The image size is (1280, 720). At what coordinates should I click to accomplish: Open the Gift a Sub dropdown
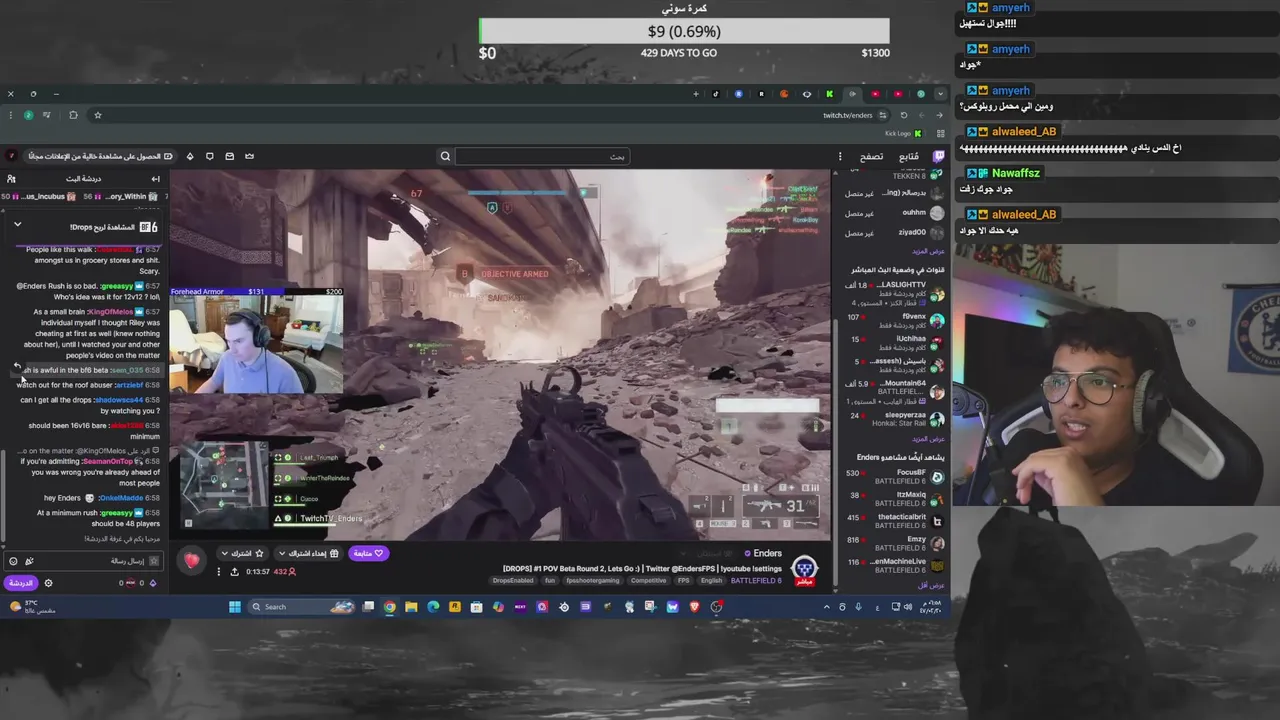[x=308, y=553]
